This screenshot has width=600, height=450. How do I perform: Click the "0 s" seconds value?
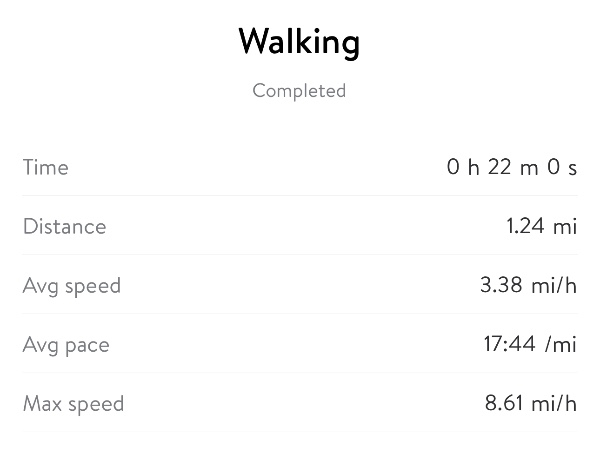[x=562, y=167]
